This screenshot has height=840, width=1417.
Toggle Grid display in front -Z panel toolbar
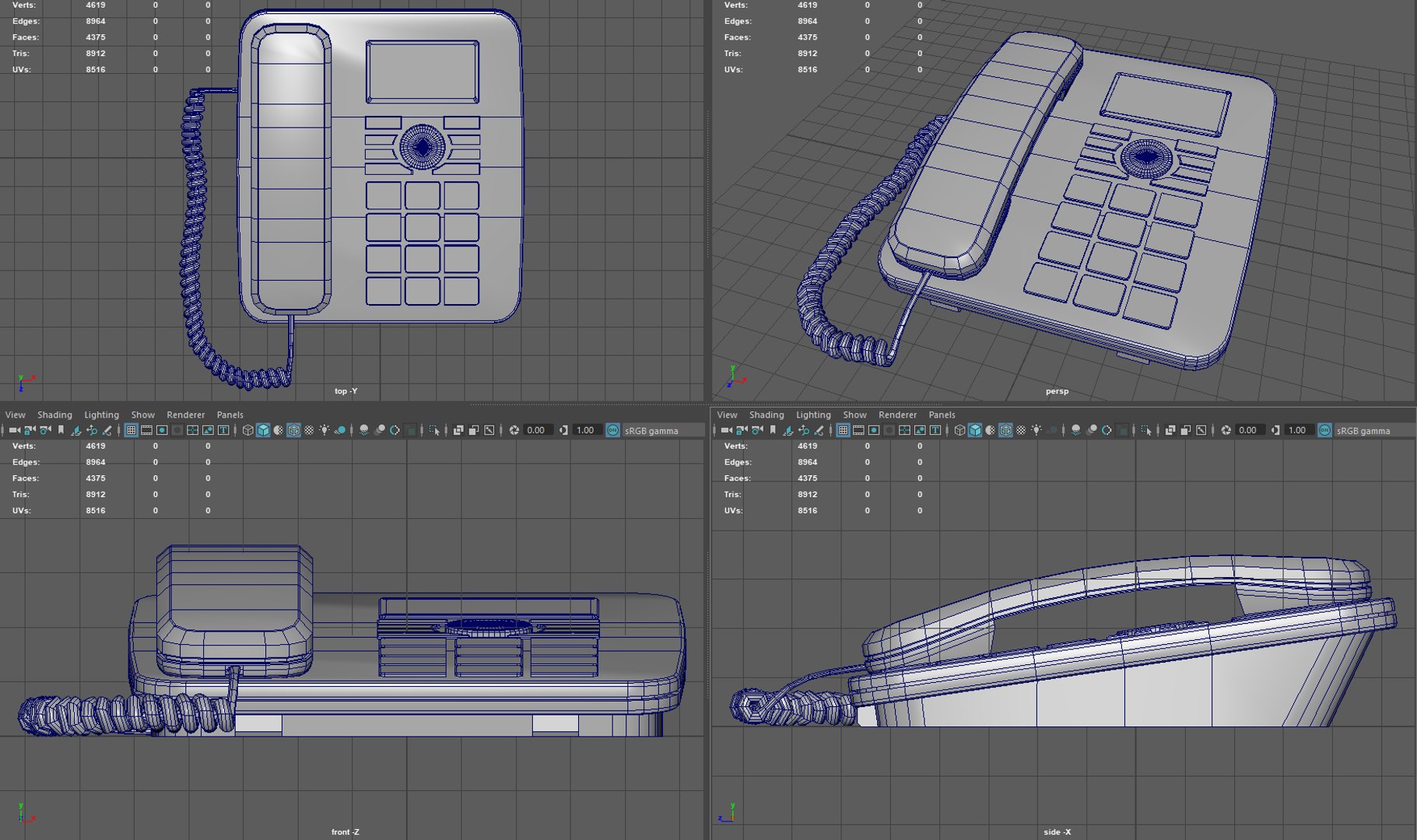(x=131, y=430)
